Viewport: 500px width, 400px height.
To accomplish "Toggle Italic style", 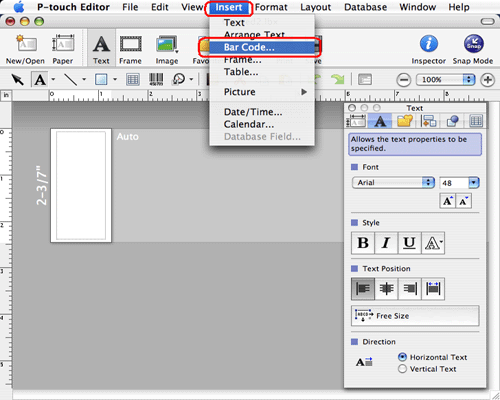I will coord(386,243).
